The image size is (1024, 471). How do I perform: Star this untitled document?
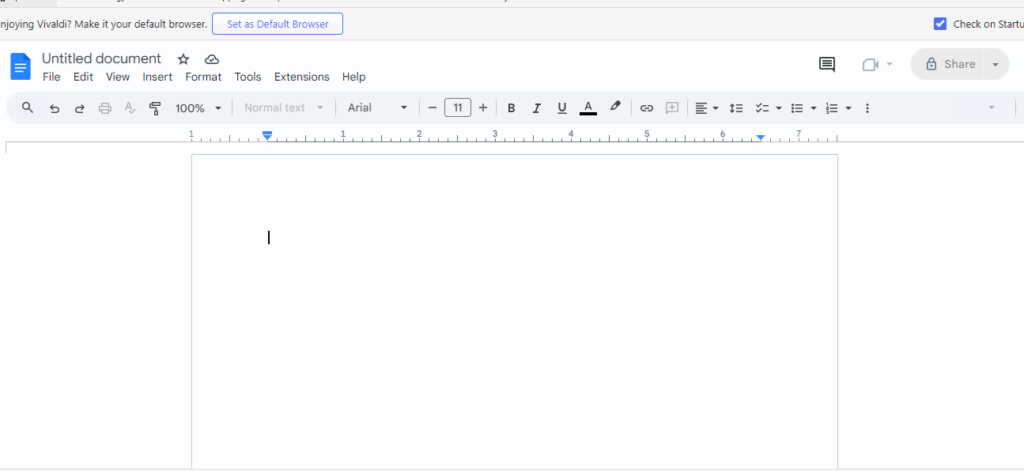click(x=183, y=59)
